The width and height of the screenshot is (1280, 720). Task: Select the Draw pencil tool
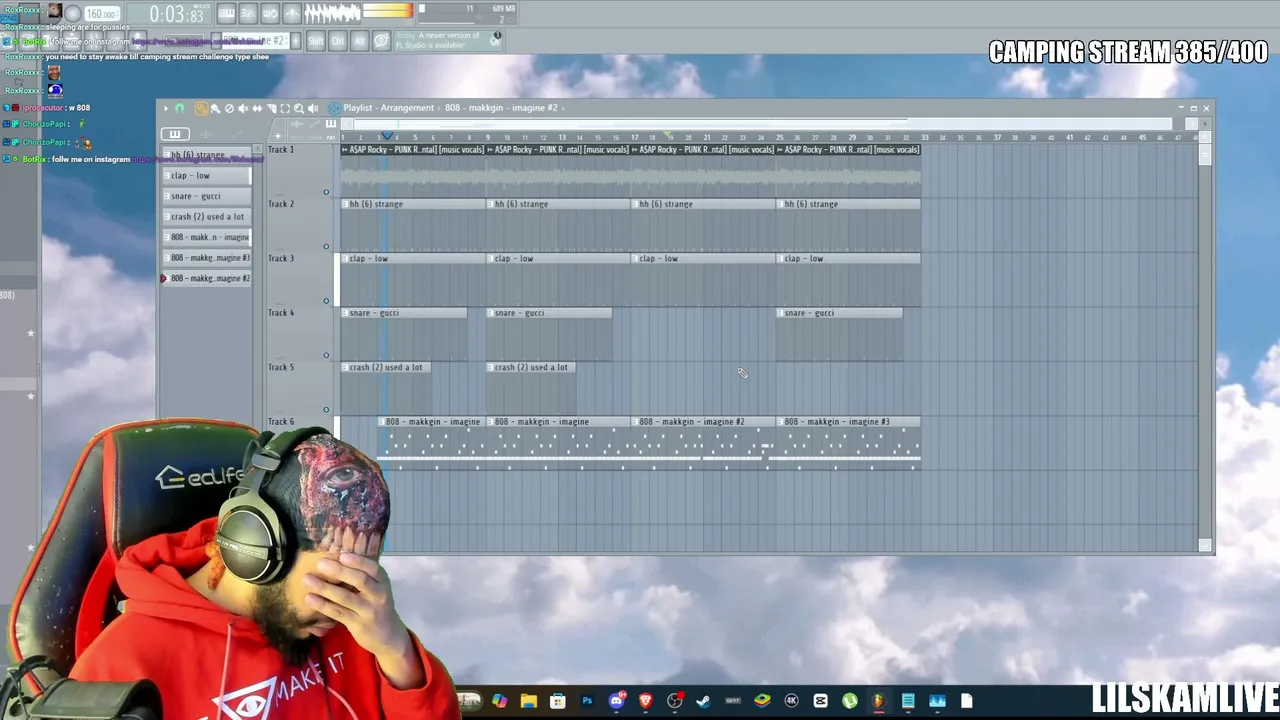201,108
